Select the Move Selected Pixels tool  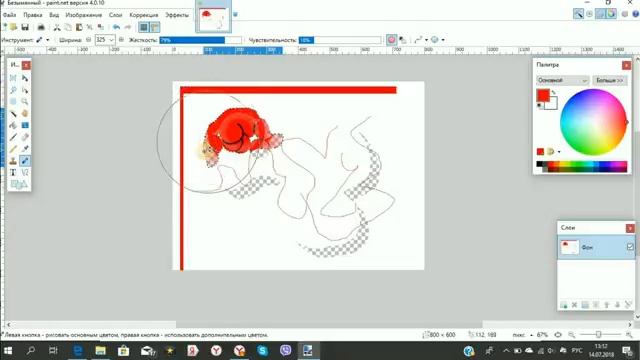[x=25, y=78]
